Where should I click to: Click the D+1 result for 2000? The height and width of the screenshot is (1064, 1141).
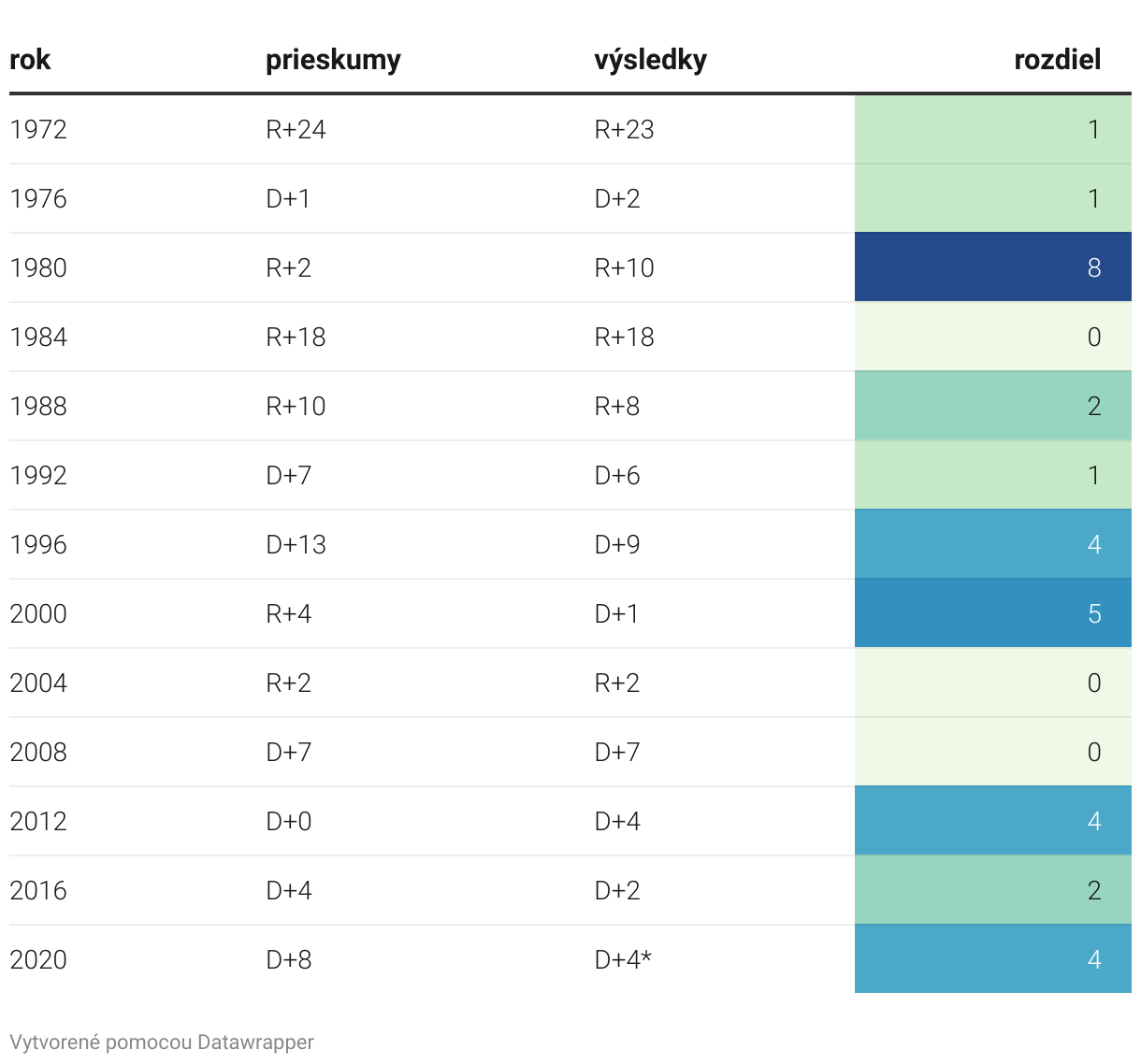[x=616, y=613]
